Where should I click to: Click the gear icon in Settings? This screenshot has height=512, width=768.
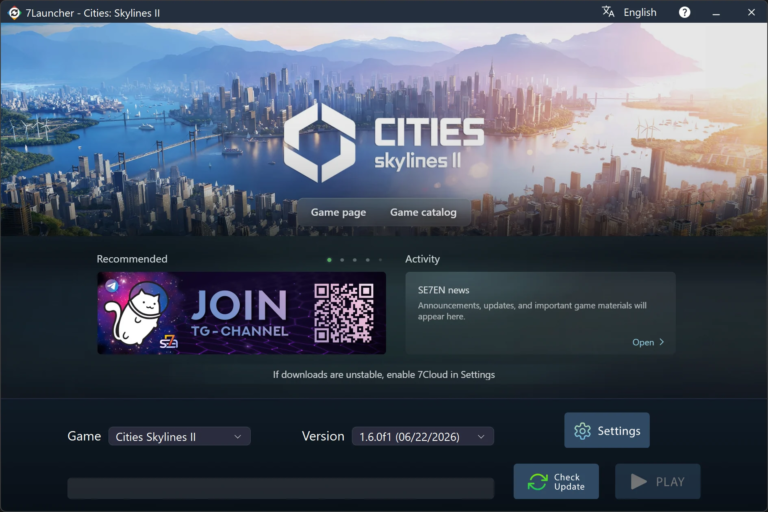582,431
